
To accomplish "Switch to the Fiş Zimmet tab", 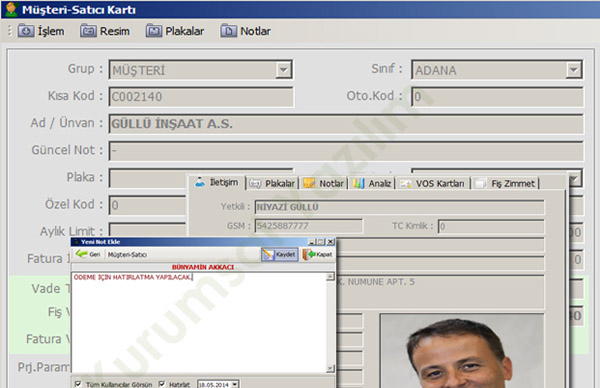I will (x=505, y=184).
